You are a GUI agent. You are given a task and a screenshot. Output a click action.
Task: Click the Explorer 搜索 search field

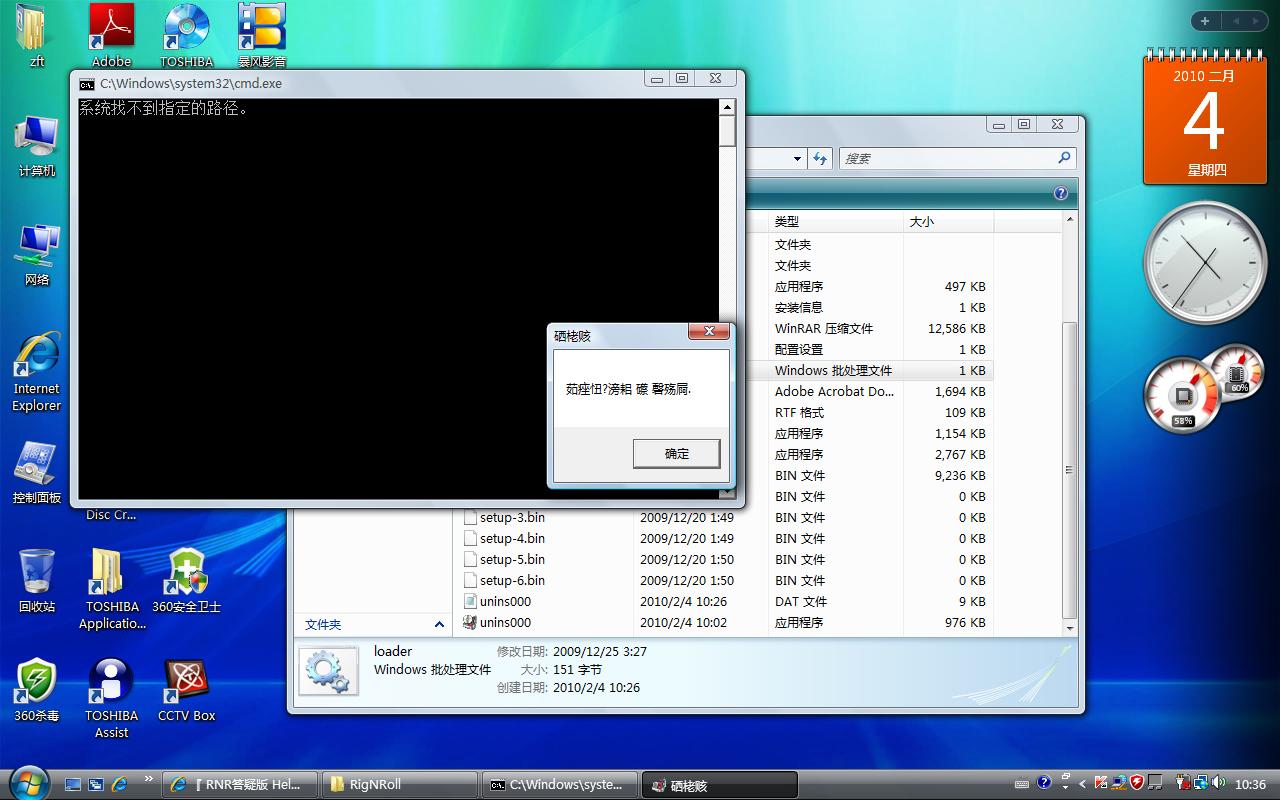click(x=950, y=158)
